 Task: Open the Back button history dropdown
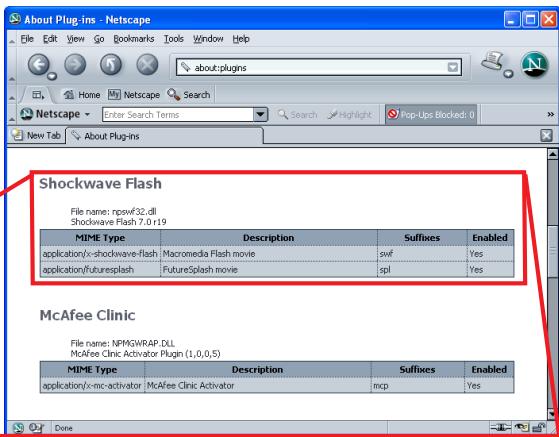tap(52, 76)
